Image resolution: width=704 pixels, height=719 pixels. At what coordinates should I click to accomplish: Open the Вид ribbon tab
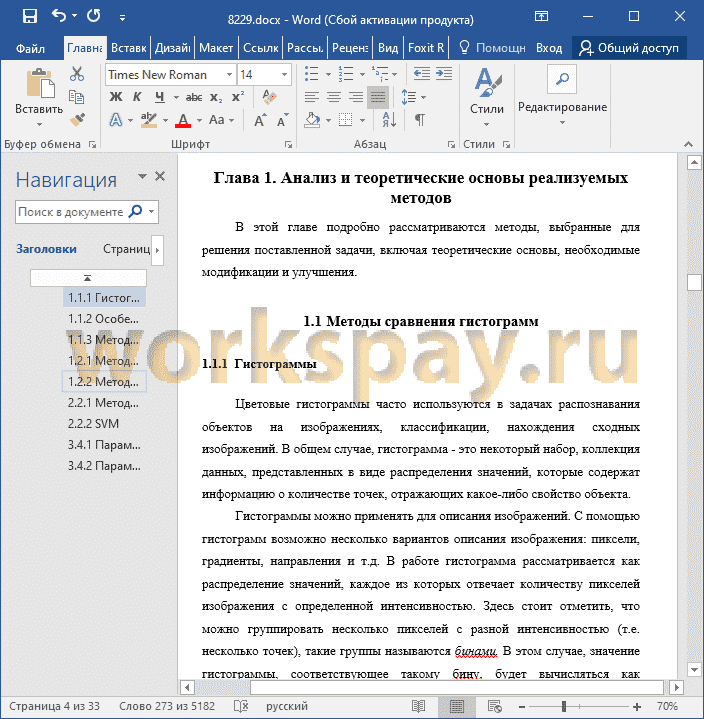pos(388,48)
